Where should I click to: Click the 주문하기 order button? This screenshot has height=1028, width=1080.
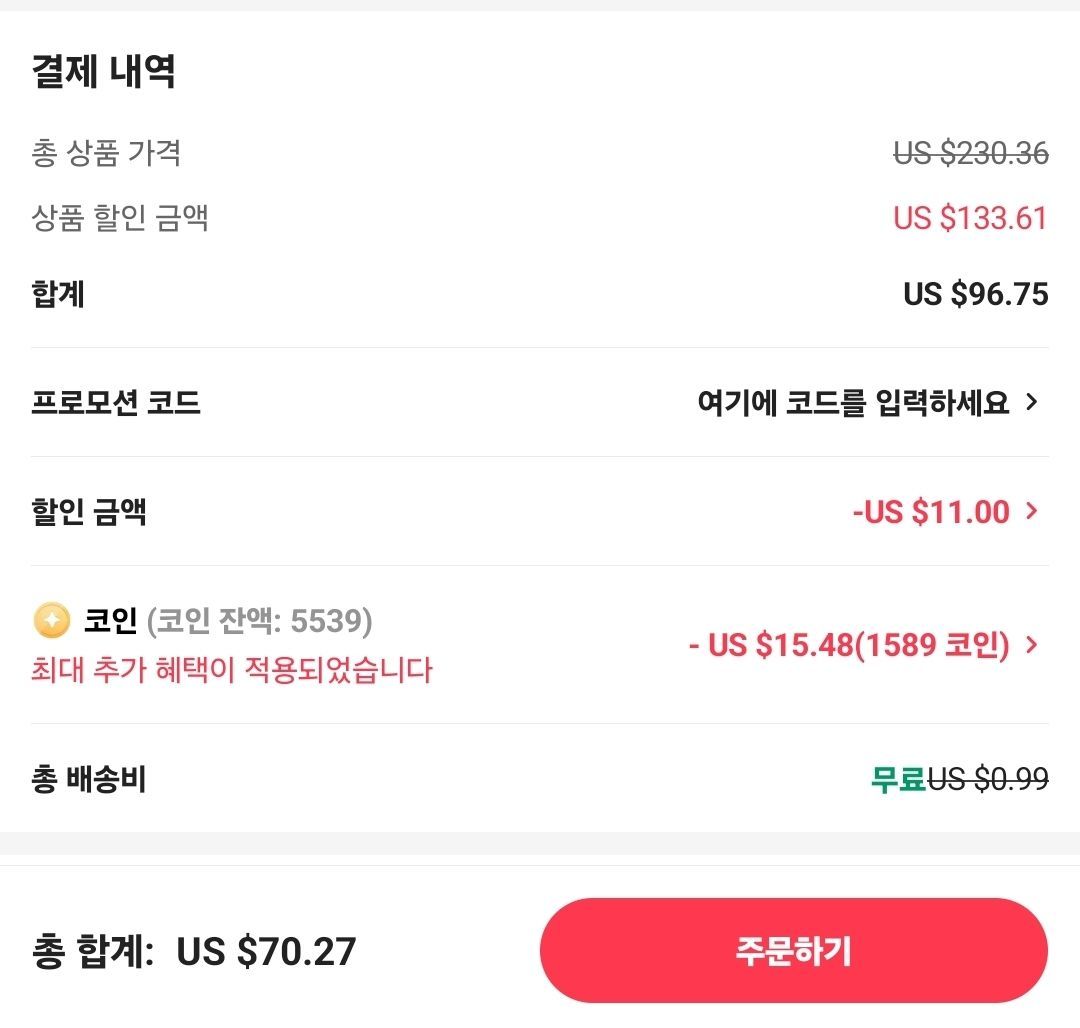click(793, 951)
